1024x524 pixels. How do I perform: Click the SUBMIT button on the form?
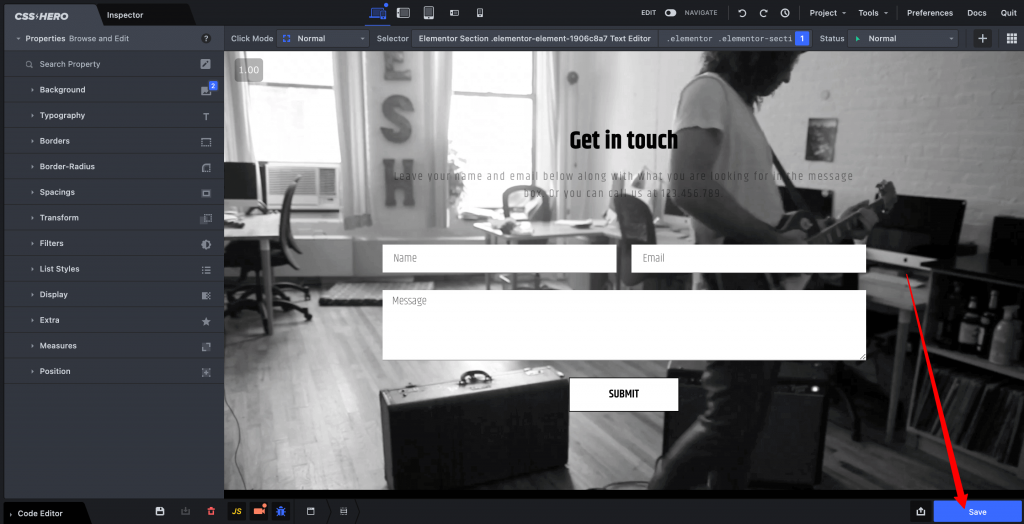624,395
